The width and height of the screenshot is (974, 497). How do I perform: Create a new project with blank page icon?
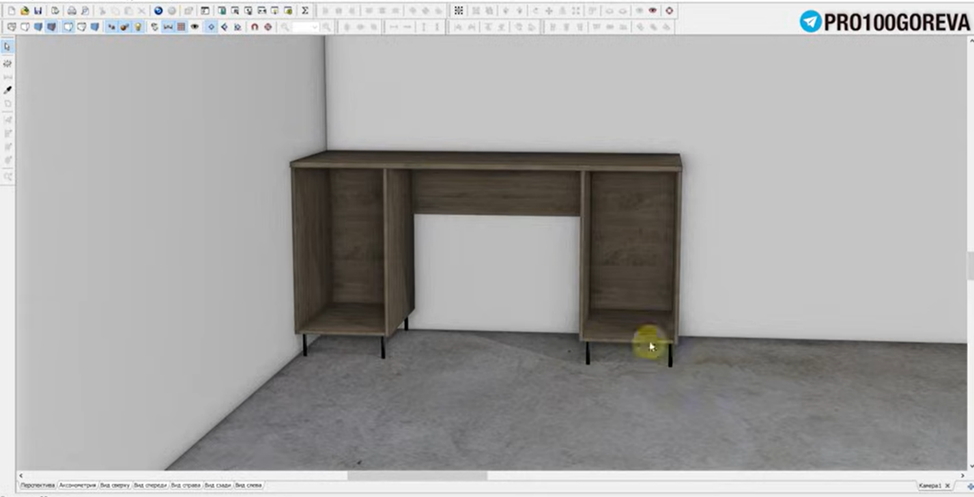point(11,11)
